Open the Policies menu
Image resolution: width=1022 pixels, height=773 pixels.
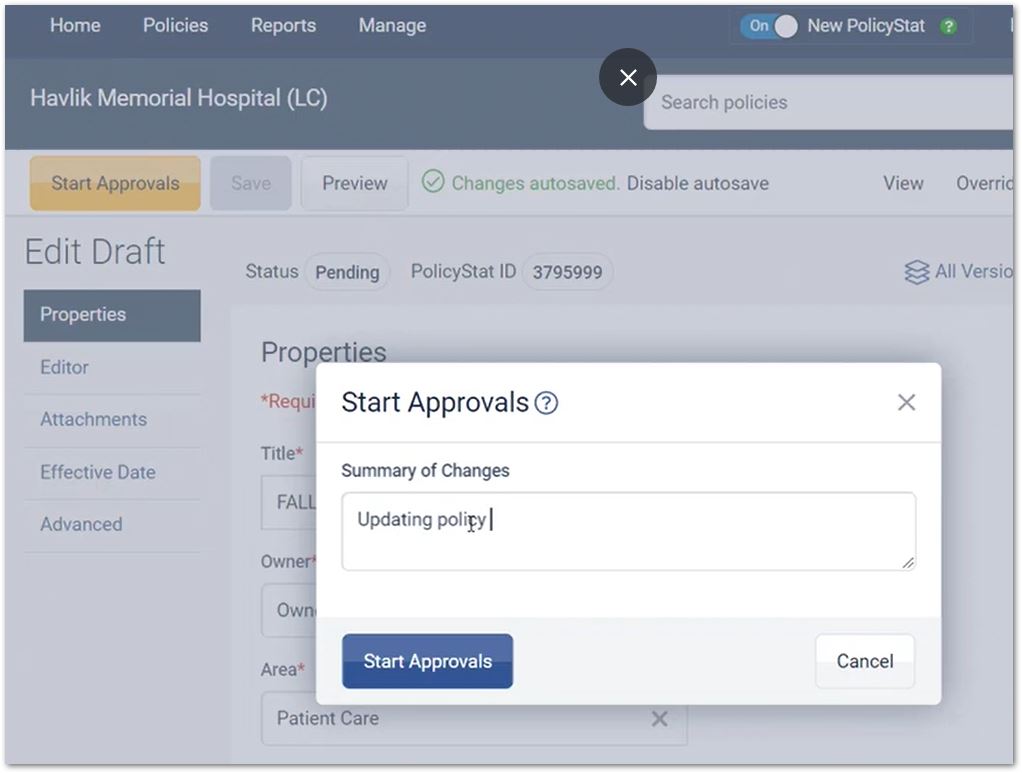pos(175,26)
